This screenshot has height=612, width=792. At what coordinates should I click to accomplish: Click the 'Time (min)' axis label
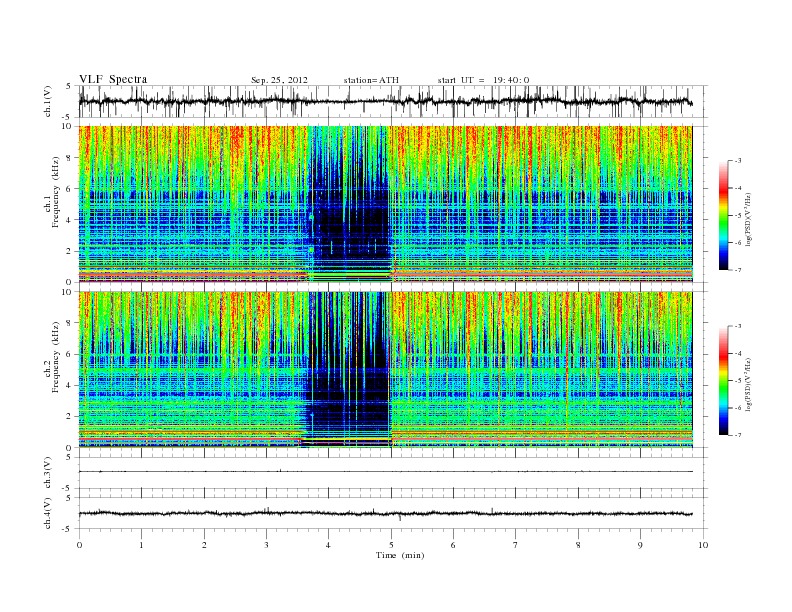(x=400, y=555)
